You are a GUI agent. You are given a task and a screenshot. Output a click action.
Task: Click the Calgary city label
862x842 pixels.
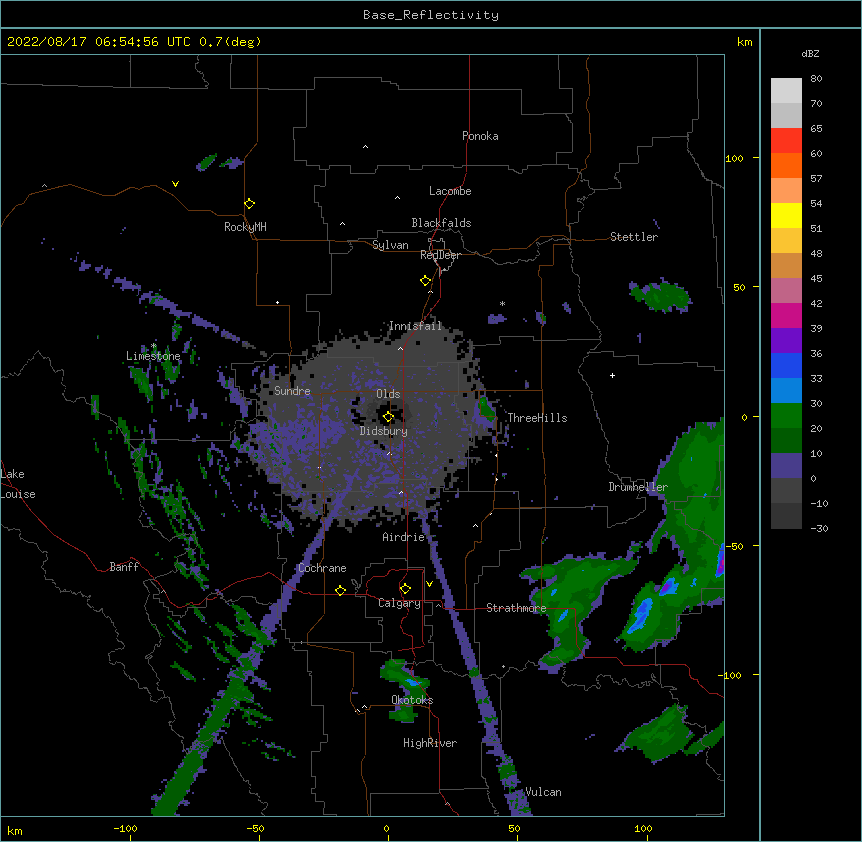click(399, 603)
